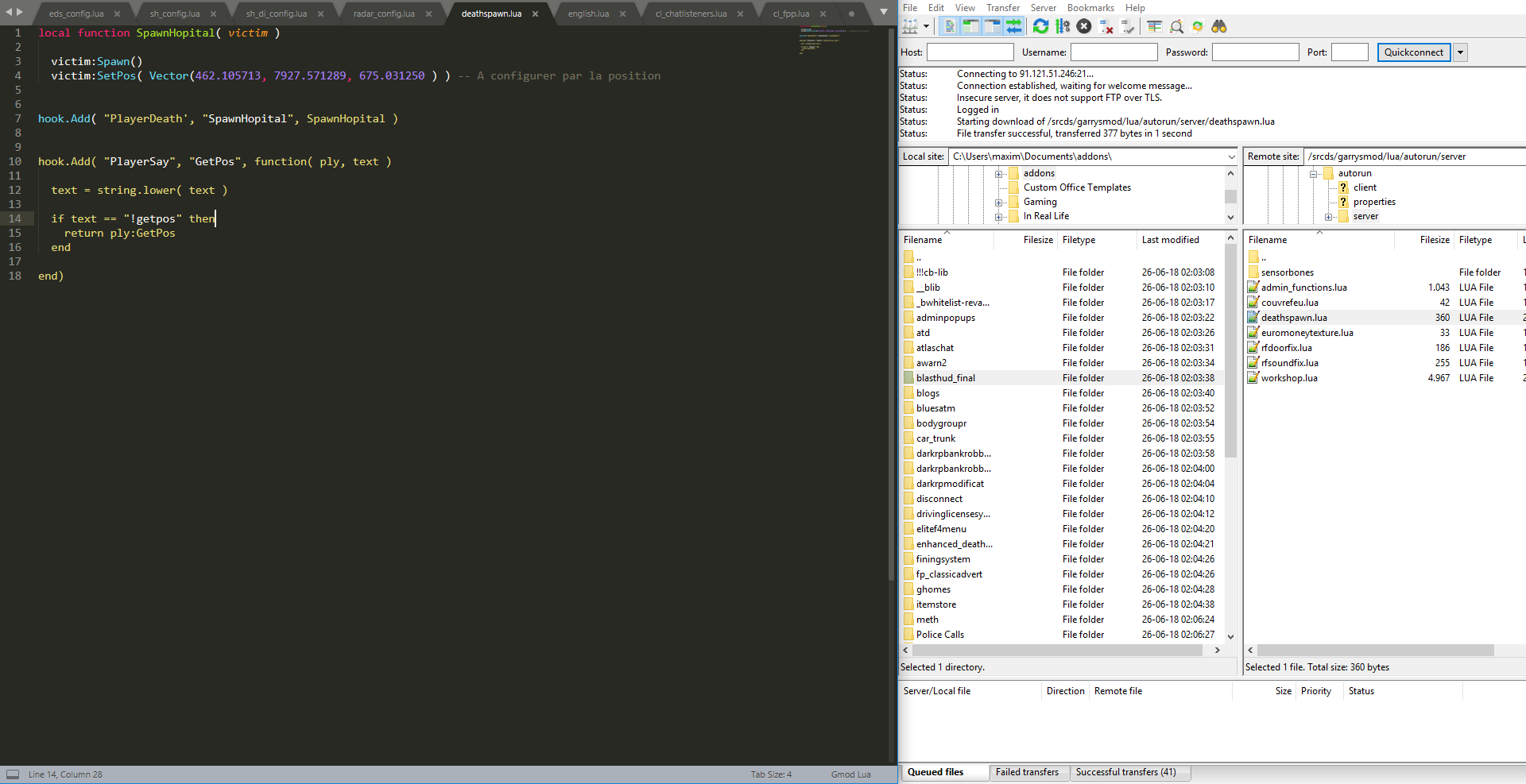Screen dimensions: 1526x784
Task: Open the FileZilla Site Manager
Action: (x=910, y=27)
